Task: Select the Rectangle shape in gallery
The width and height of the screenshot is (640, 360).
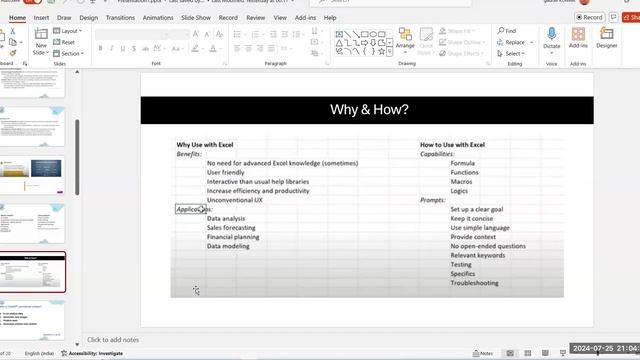Action: (364, 34)
